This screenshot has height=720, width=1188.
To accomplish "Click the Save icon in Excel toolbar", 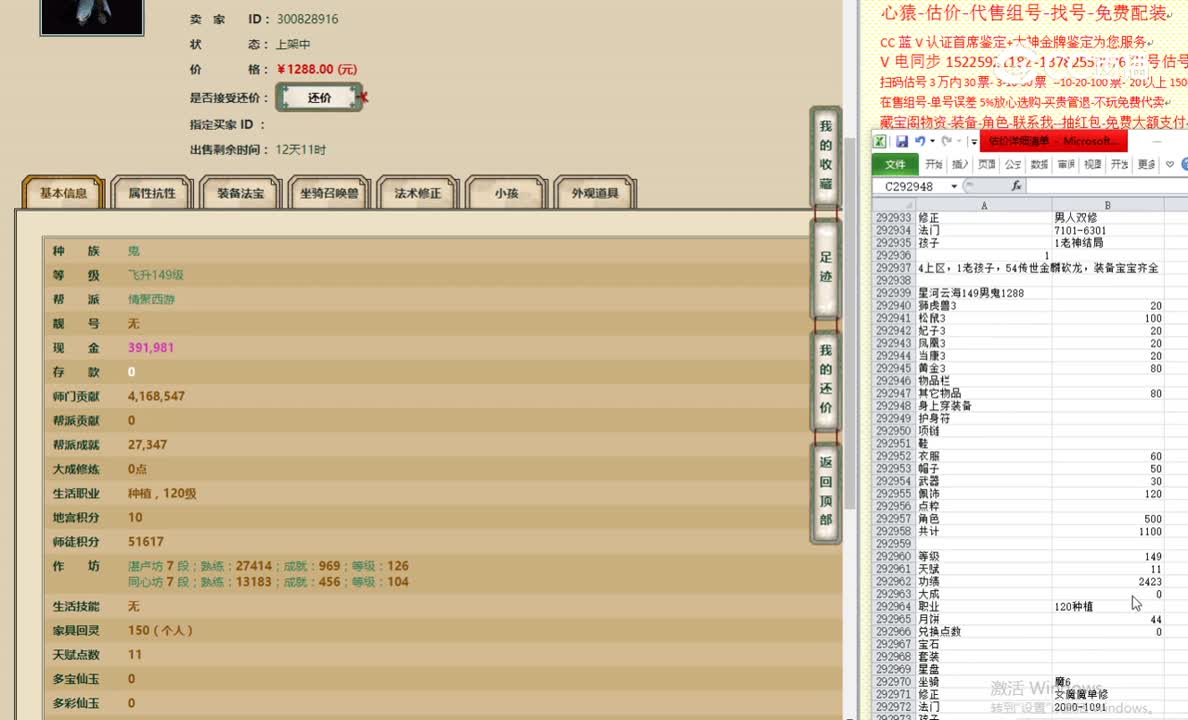I will [x=902, y=141].
